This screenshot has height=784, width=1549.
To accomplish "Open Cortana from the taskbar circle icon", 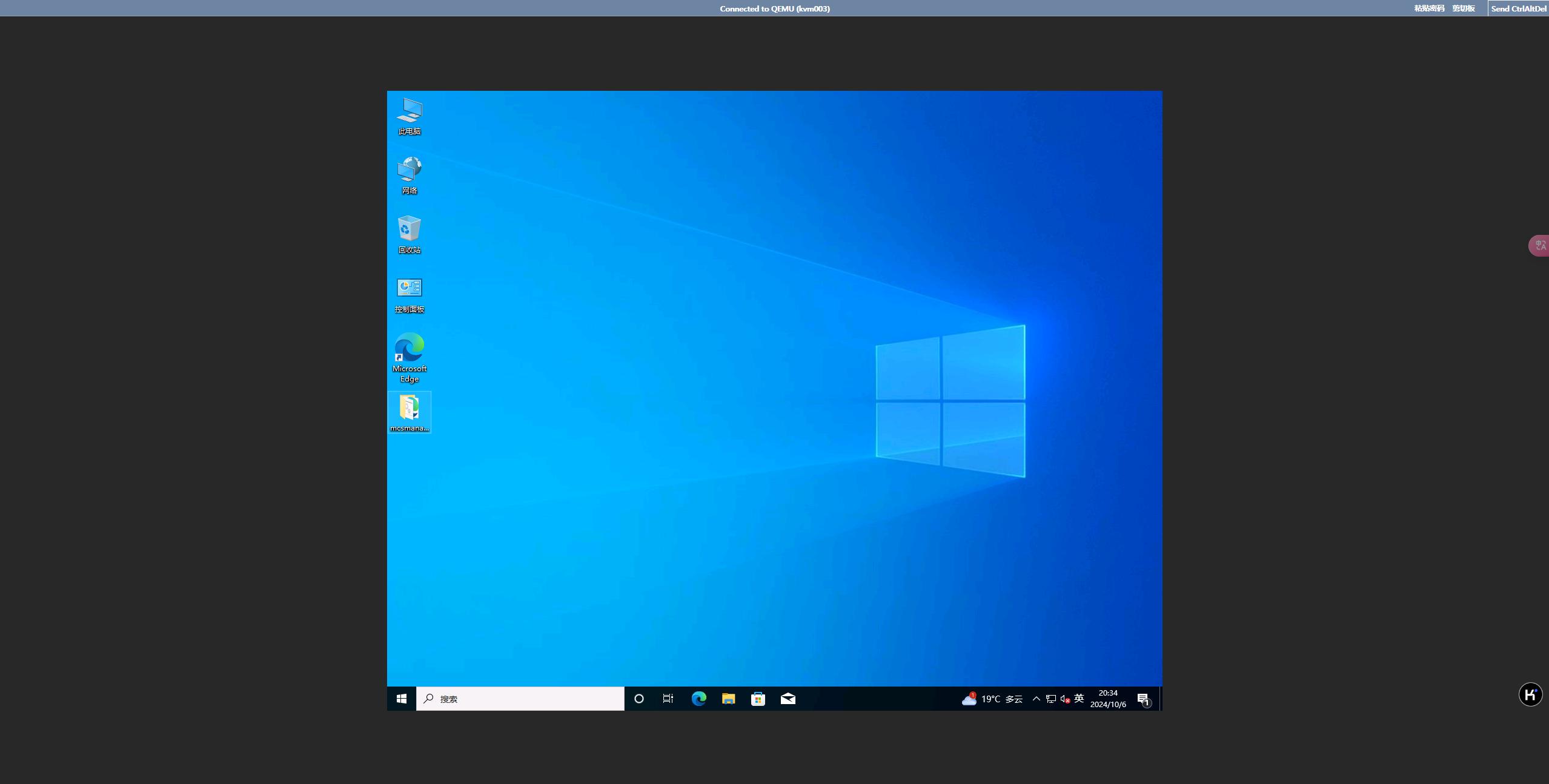I will [x=639, y=699].
